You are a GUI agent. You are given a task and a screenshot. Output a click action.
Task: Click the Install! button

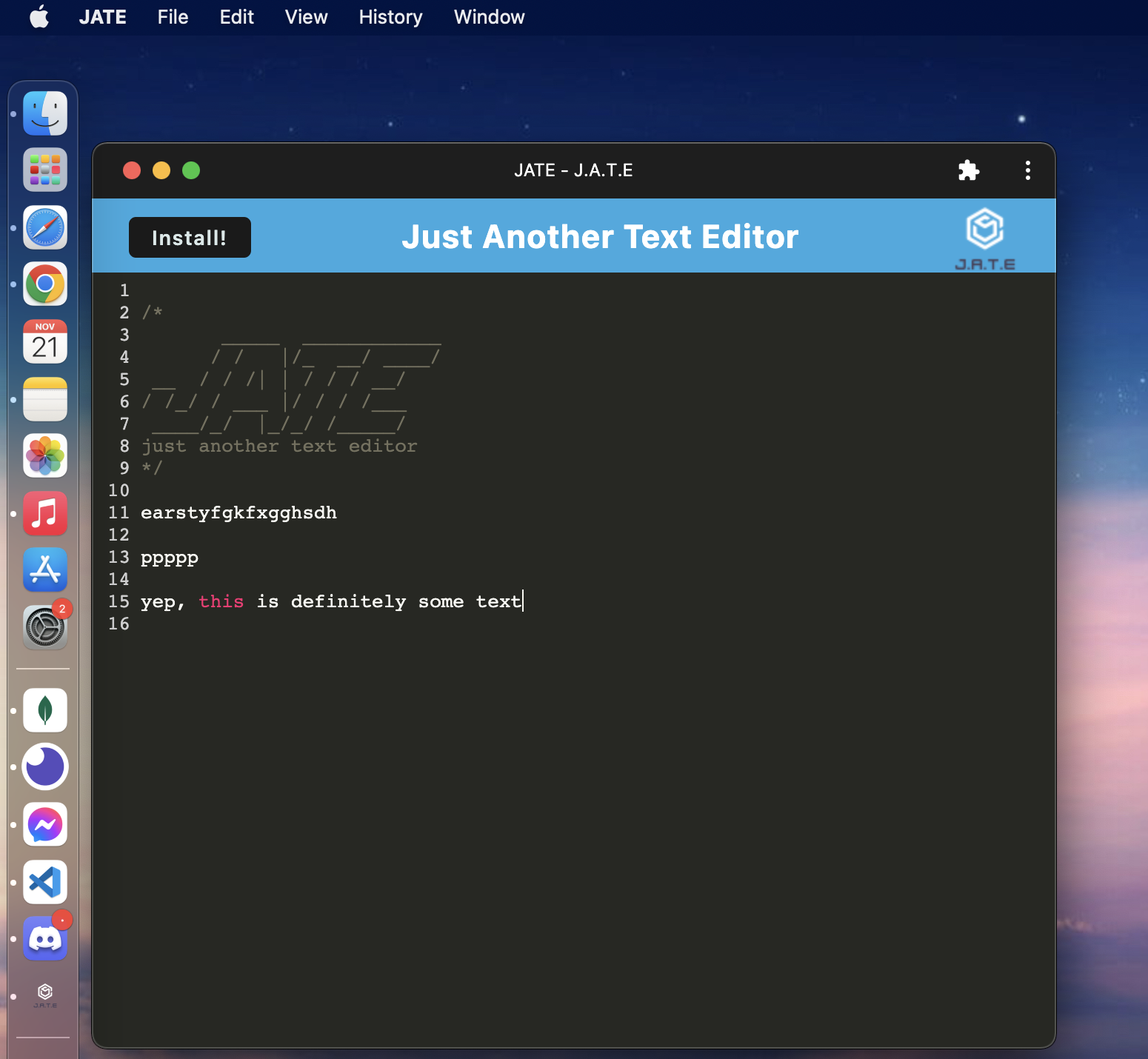pyautogui.click(x=189, y=237)
